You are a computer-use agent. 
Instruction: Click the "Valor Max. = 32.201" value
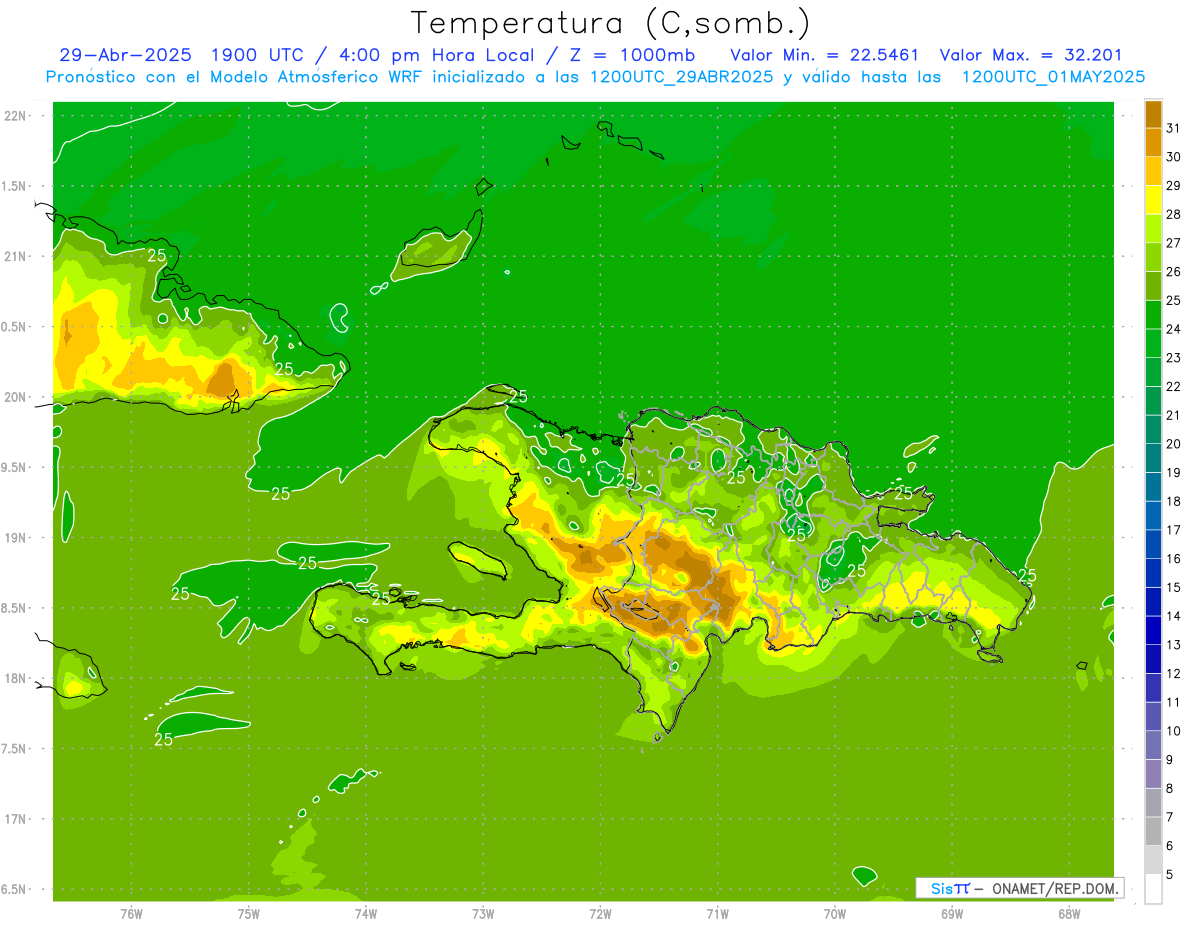click(x=1031, y=55)
